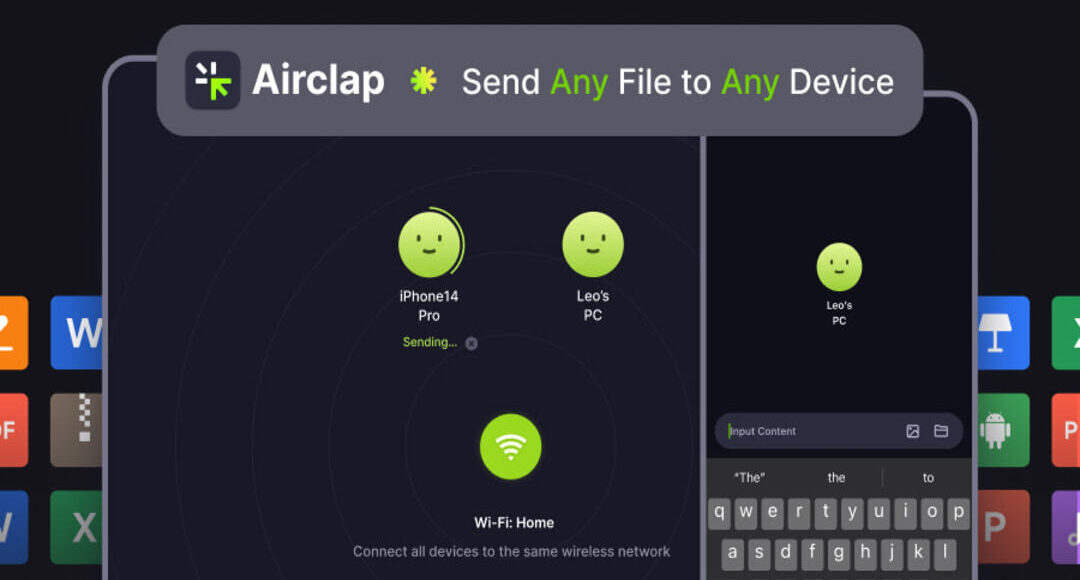Click the green Android file icon
Viewport: 1080px width, 580px height.
point(998,430)
